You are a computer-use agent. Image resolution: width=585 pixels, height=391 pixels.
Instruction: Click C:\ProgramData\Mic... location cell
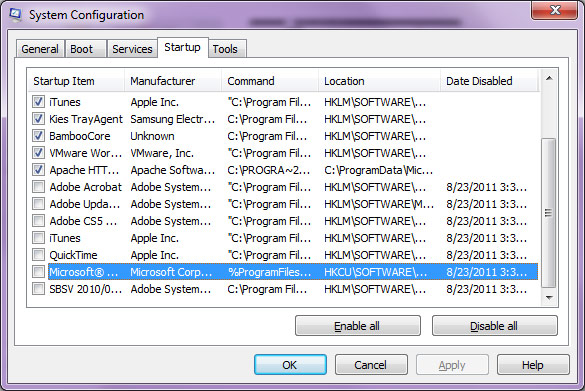[378, 170]
